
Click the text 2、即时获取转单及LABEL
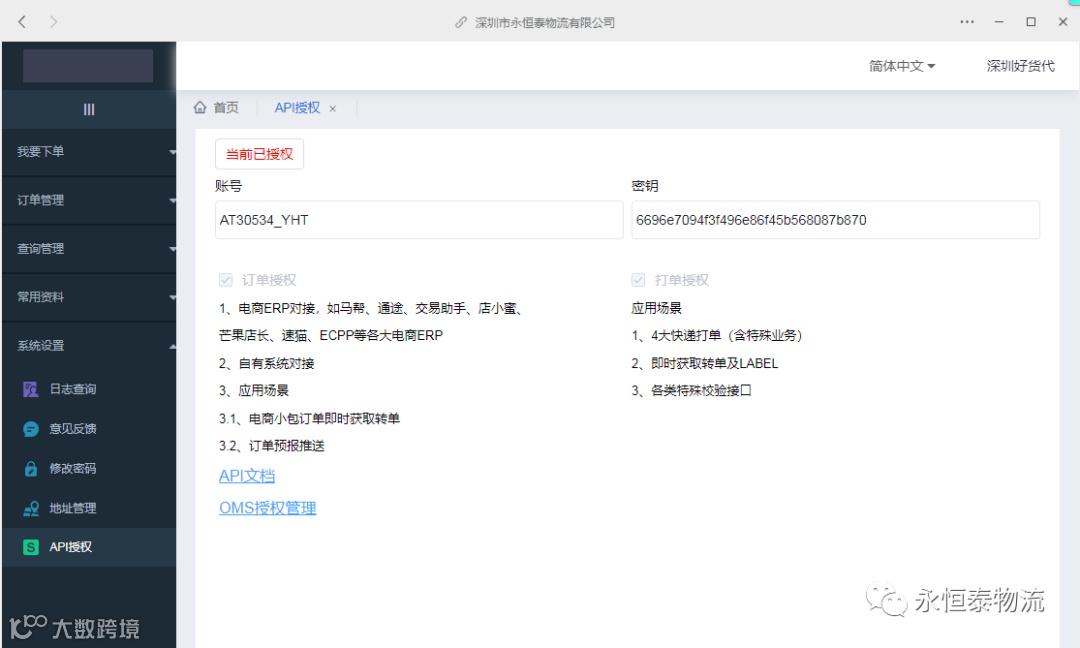(x=705, y=364)
